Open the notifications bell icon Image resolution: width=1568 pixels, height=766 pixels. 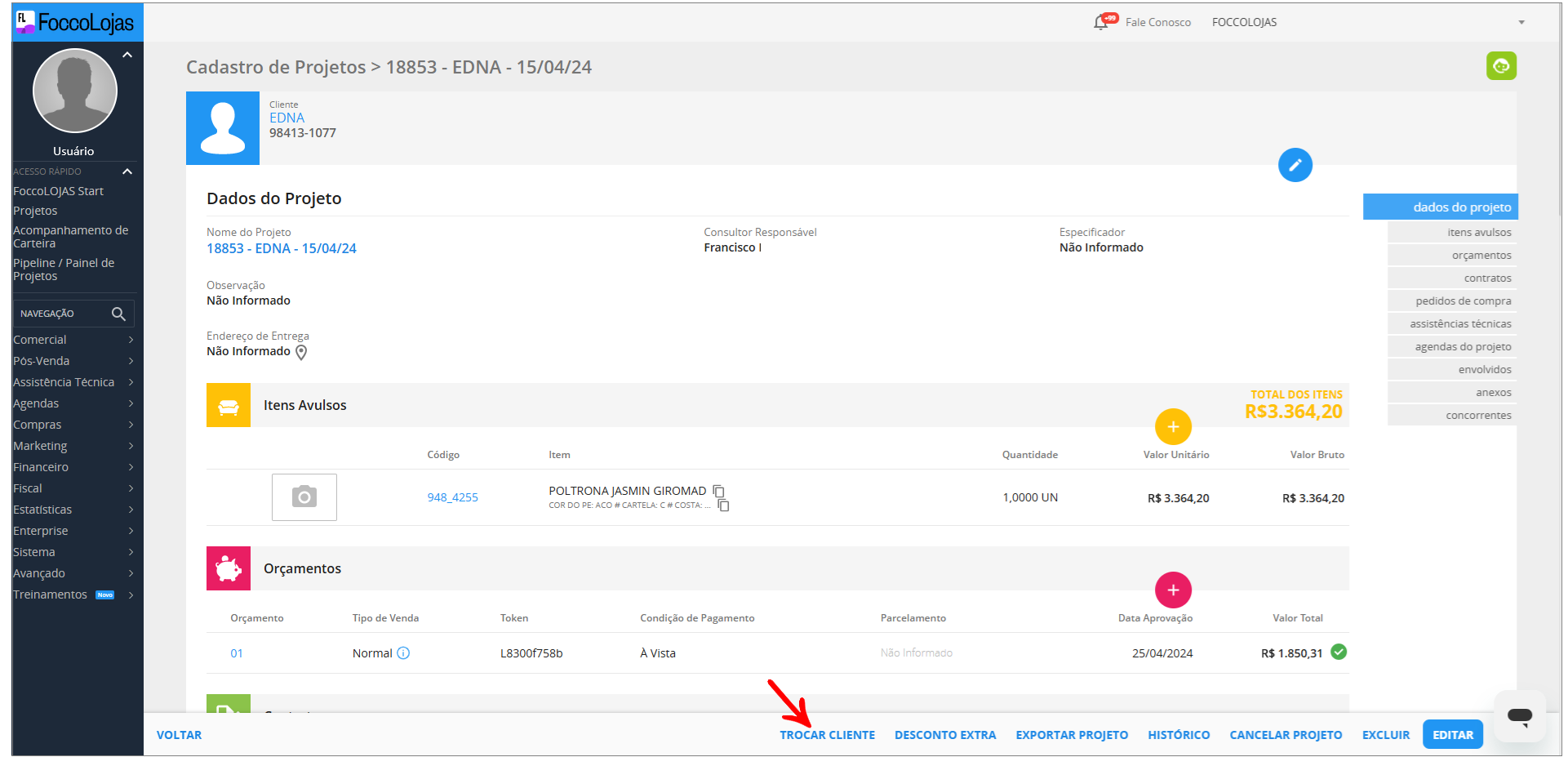pos(1101,22)
